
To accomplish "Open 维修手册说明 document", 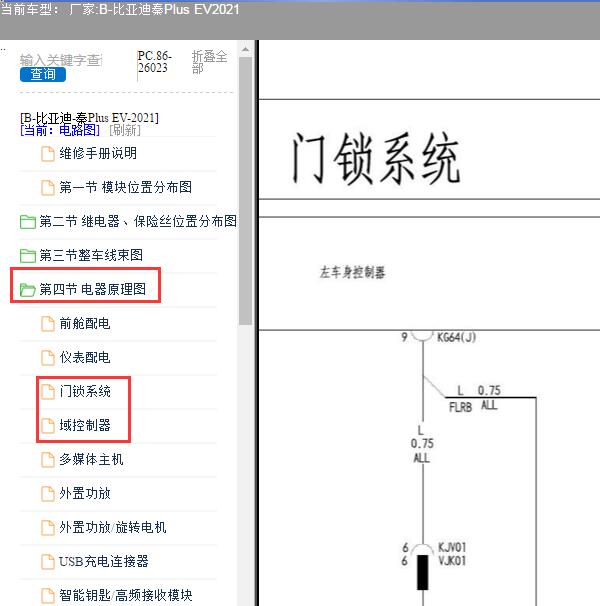I will pyautogui.click(x=98, y=153).
